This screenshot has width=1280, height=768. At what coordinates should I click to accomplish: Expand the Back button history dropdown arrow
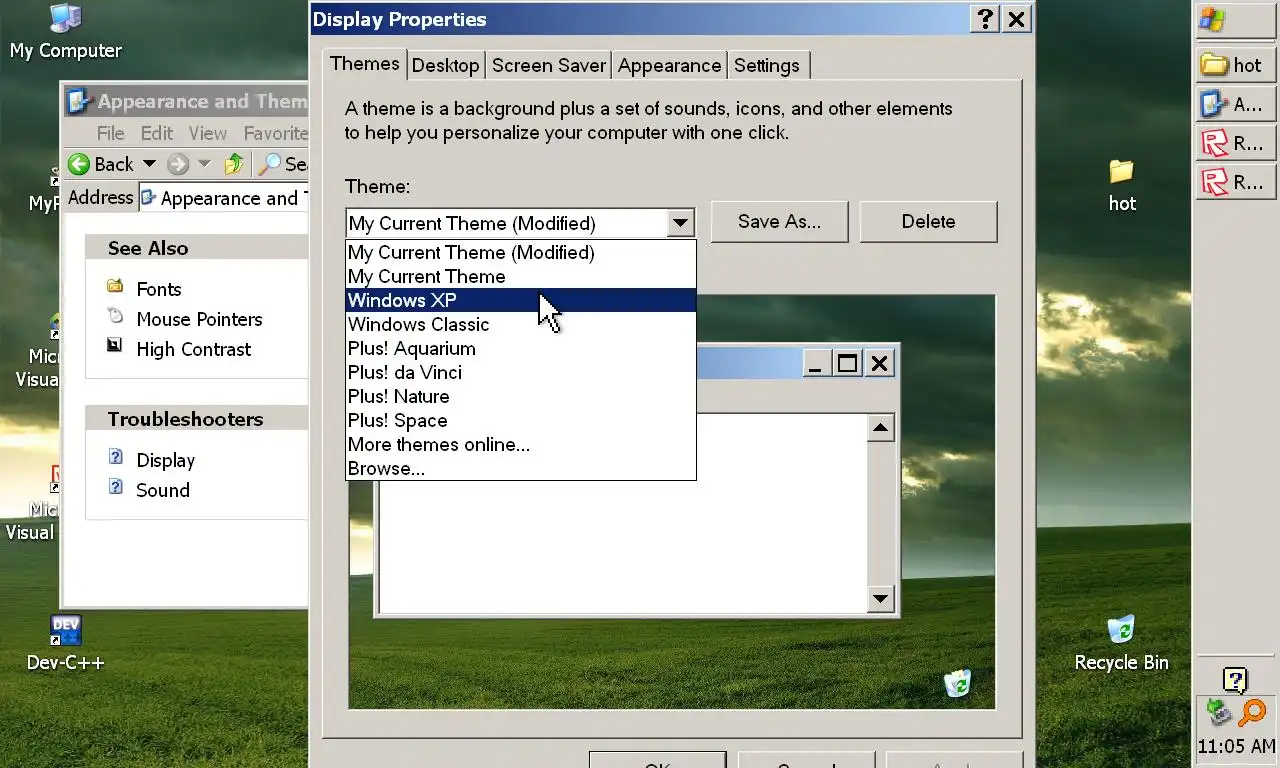(149, 164)
